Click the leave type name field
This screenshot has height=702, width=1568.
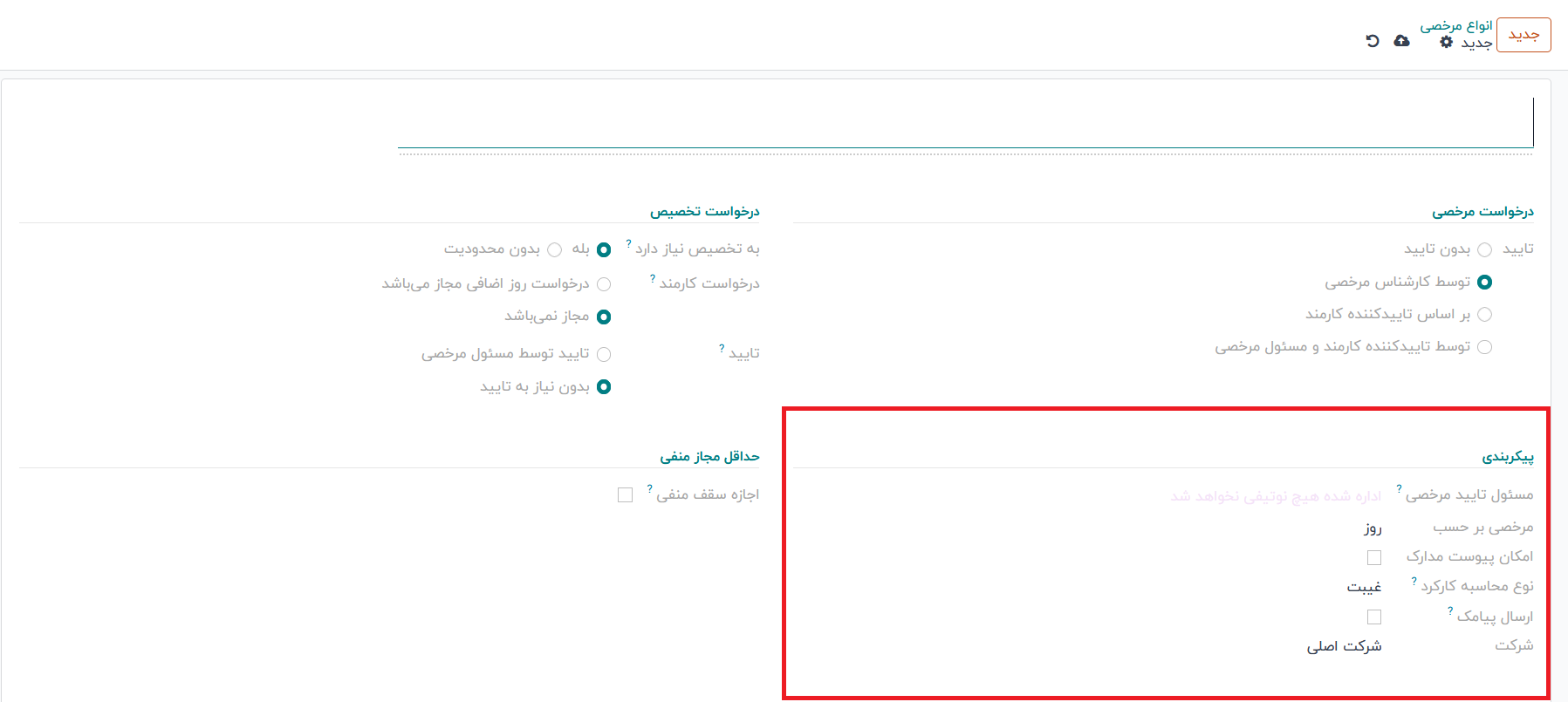(965, 124)
